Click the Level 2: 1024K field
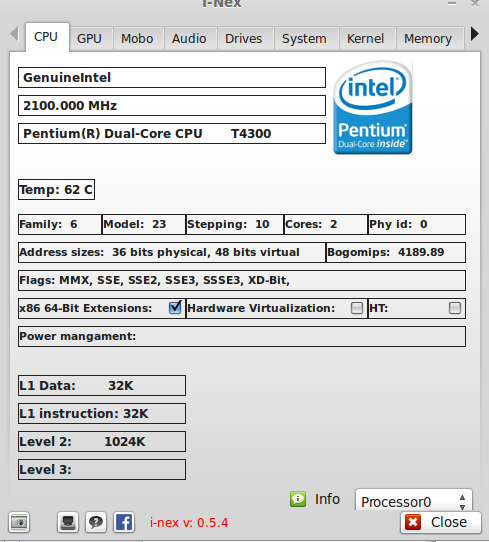The height and width of the screenshot is (542, 489). (x=102, y=441)
